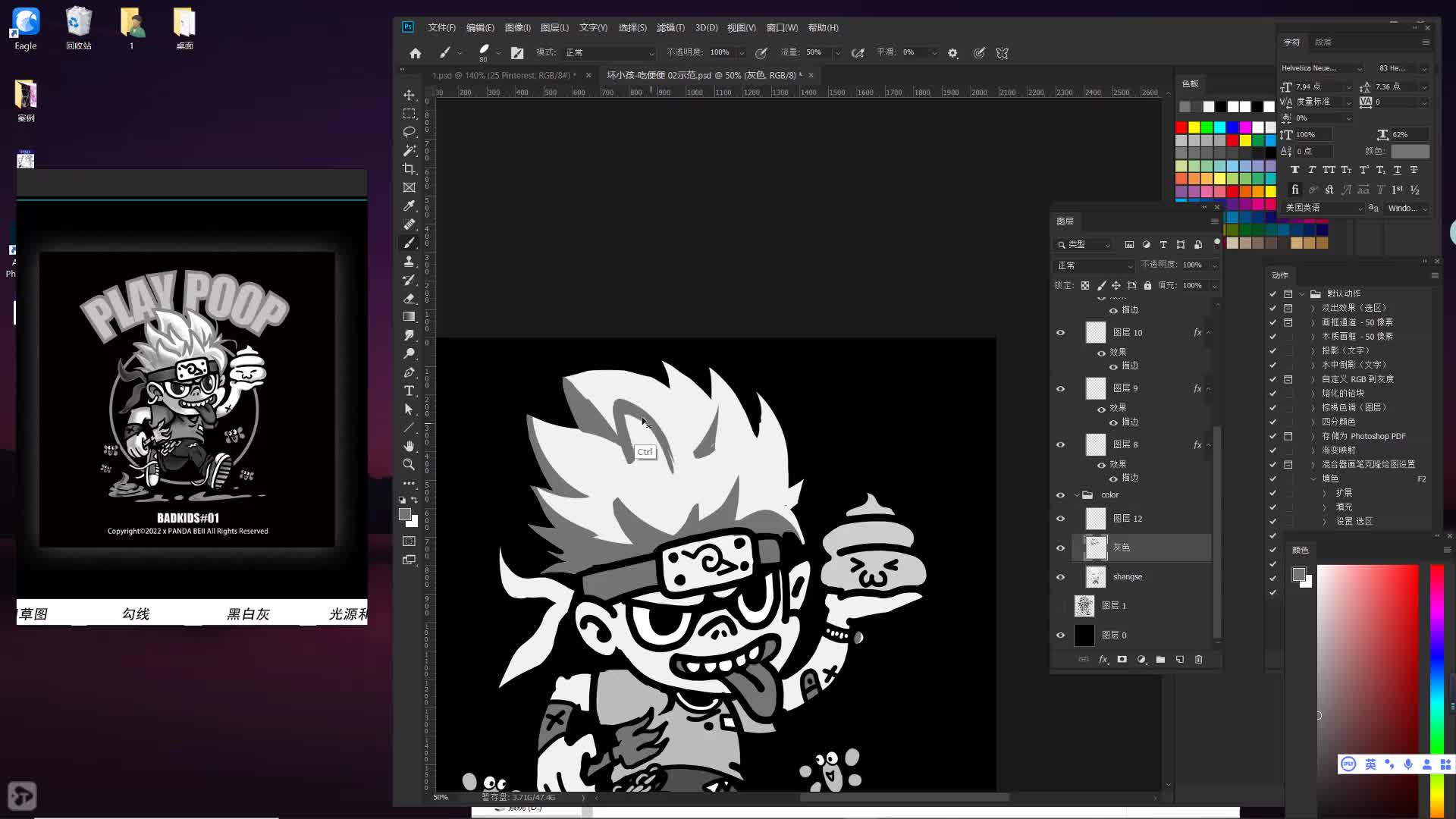This screenshot has width=1456, height=819.
Task: Open 图像(I) menu
Action: pyautogui.click(x=517, y=27)
